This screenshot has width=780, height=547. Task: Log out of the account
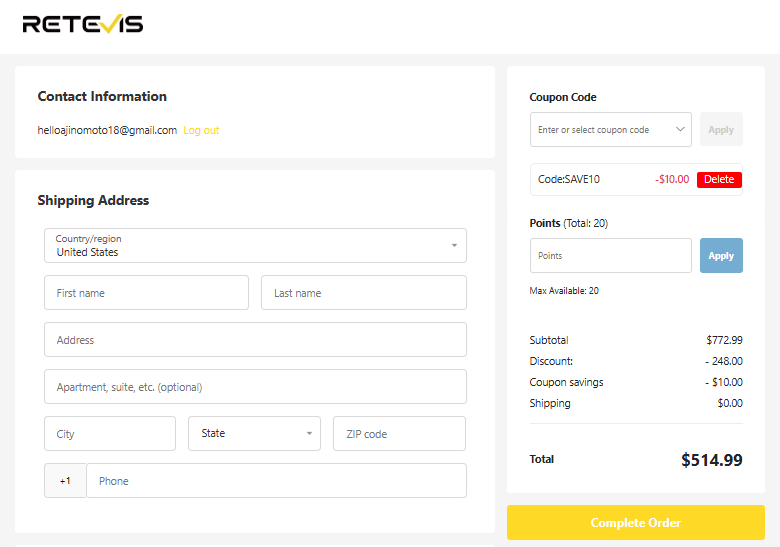(x=201, y=130)
